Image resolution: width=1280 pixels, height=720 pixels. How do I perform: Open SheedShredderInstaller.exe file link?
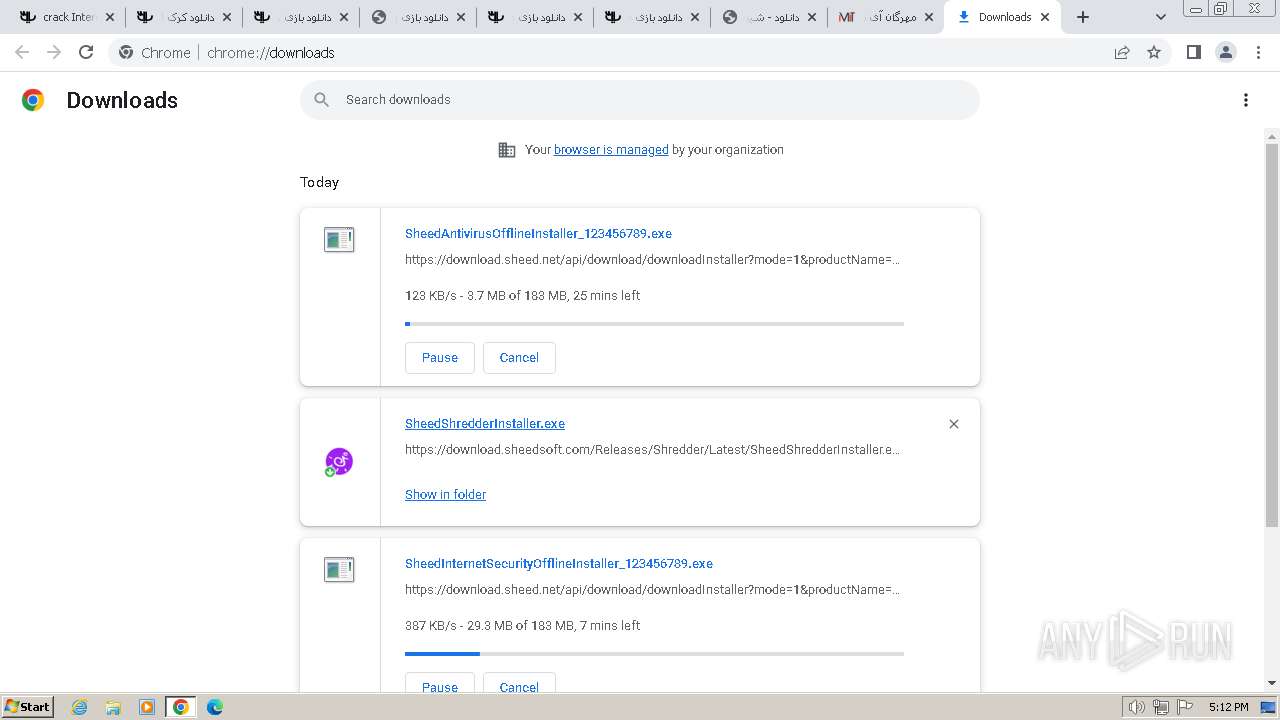click(485, 424)
